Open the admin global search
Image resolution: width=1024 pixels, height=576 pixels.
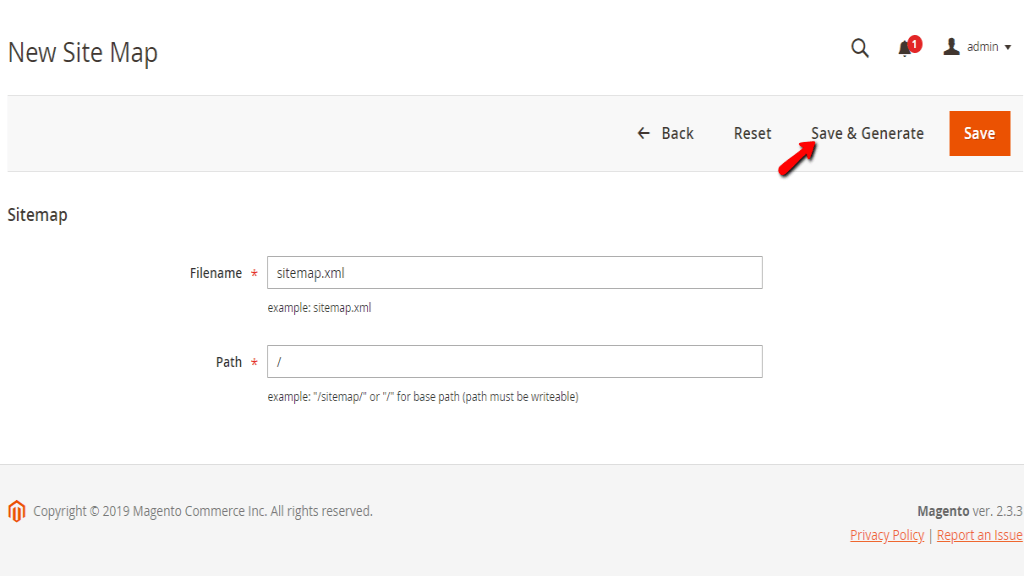(859, 47)
